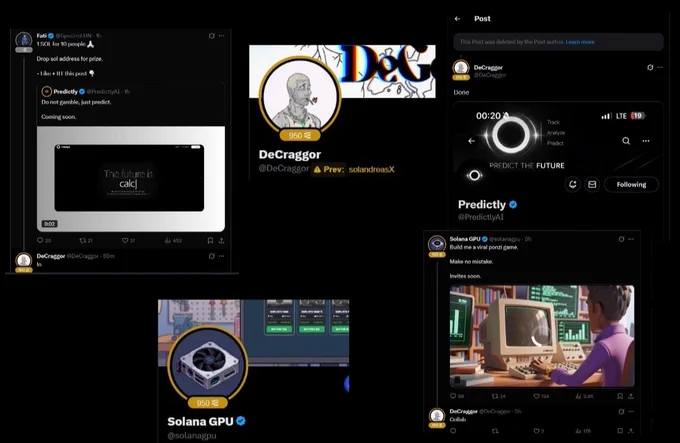The height and width of the screenshot is (443, 680).
Task: Open the Grok icon on Fati's post
Action: (x=211, y=36)
